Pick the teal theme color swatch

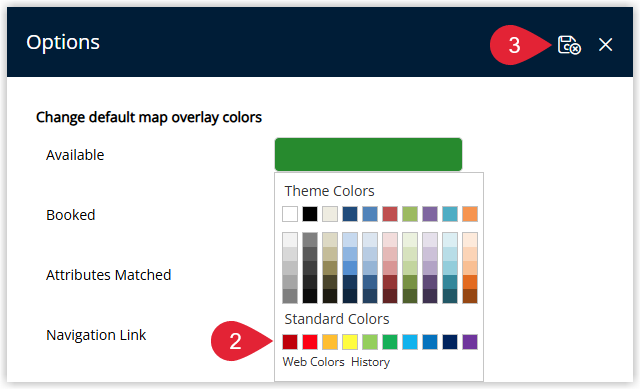click(x=450, y=214)
